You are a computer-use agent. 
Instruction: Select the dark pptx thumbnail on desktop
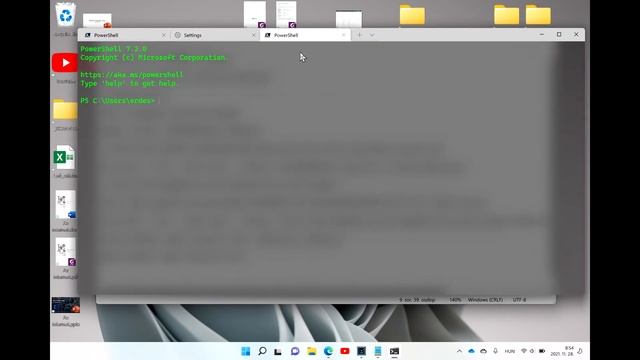click(66, 305)
